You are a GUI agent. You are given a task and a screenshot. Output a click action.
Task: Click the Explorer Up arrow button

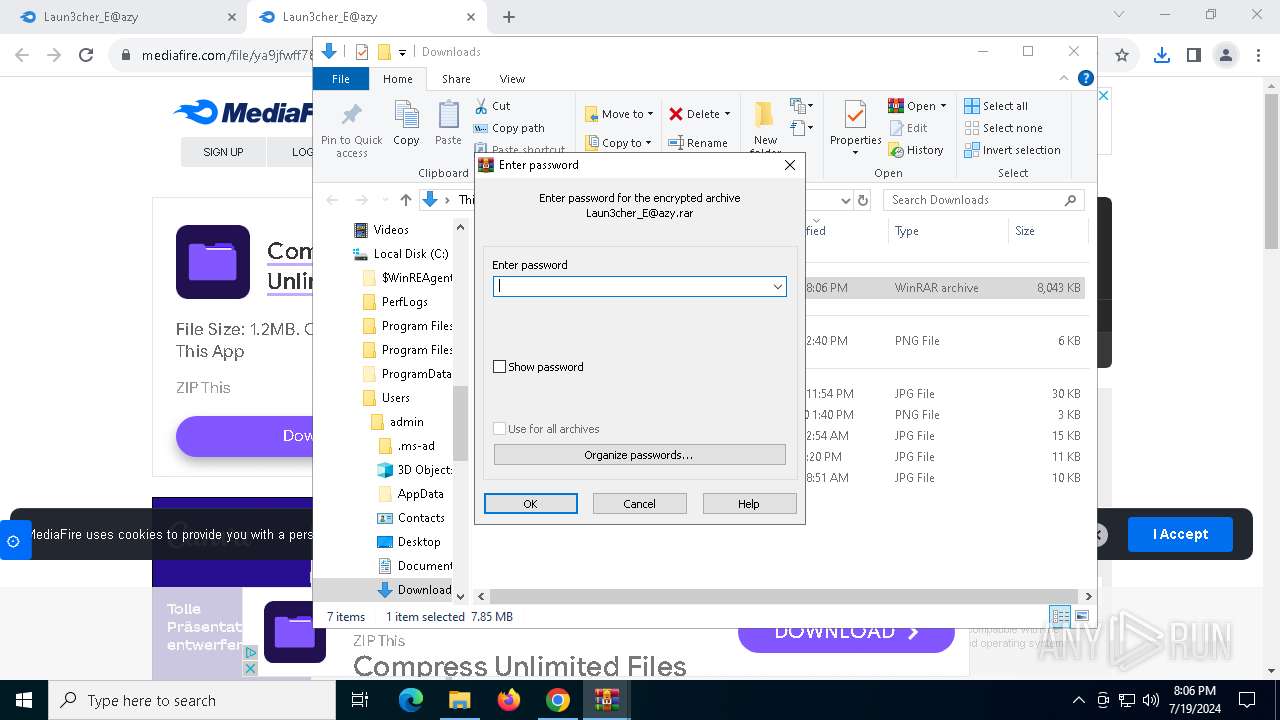[x=405, y=200]
